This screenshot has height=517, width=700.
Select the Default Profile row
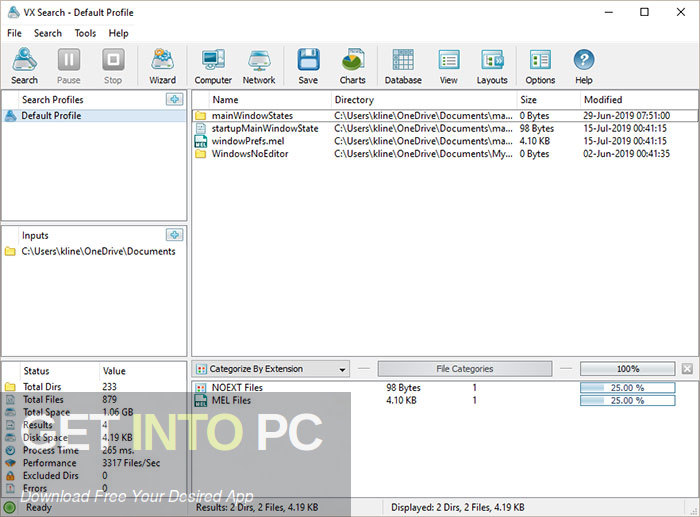click(x=95, y=116)
